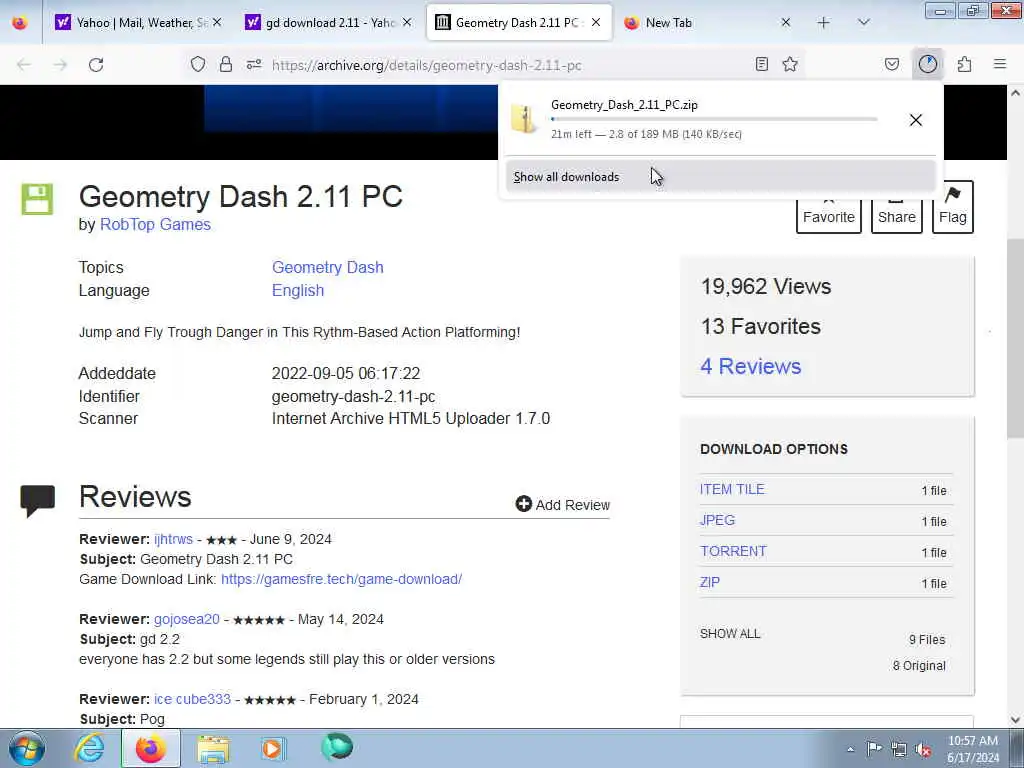
Task: Click the green floppy disk software icon
Action: [37, 199]
